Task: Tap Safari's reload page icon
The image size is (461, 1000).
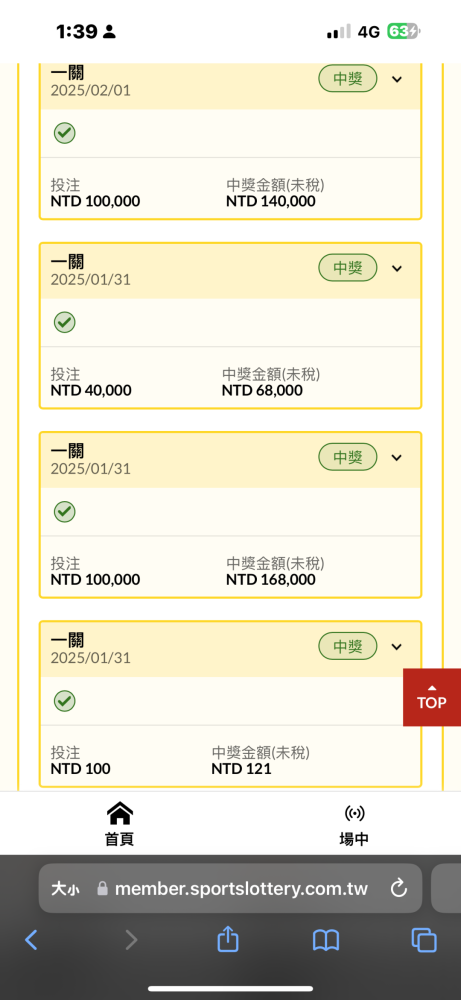Action: tap(399, 888)
